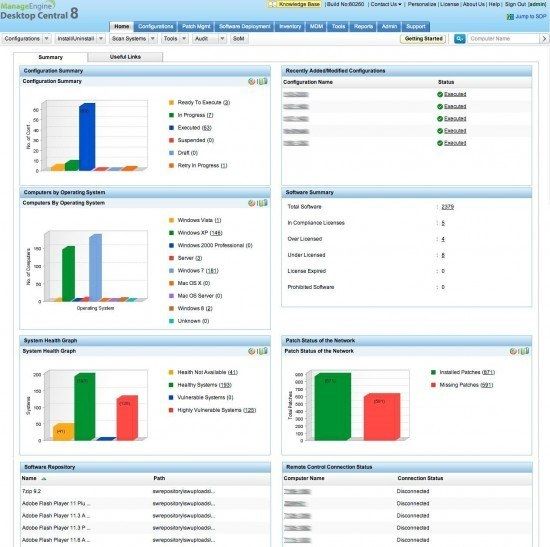The image size is (550, 547).
Task: Show Configuration Summary as bar chart
Action: tap(263, 81)
